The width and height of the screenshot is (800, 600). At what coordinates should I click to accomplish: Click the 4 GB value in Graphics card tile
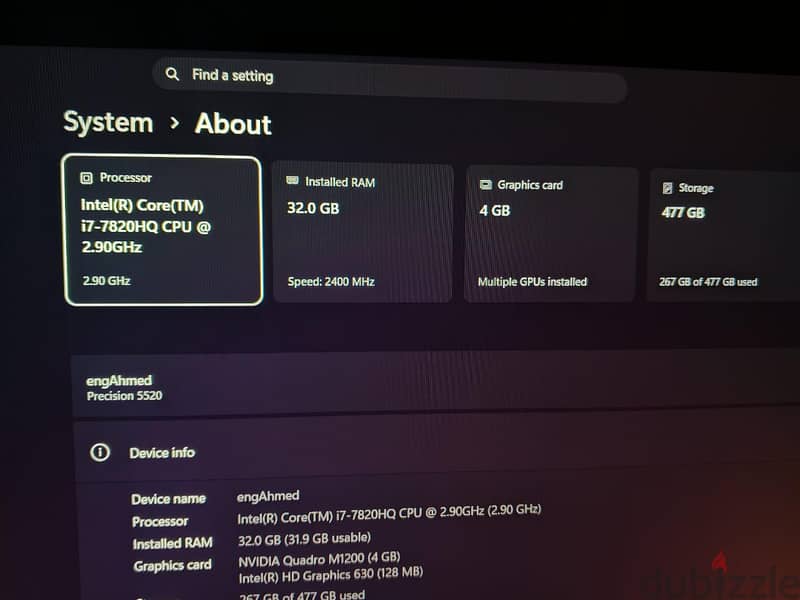pyautogui.click(x=494, y=210)
